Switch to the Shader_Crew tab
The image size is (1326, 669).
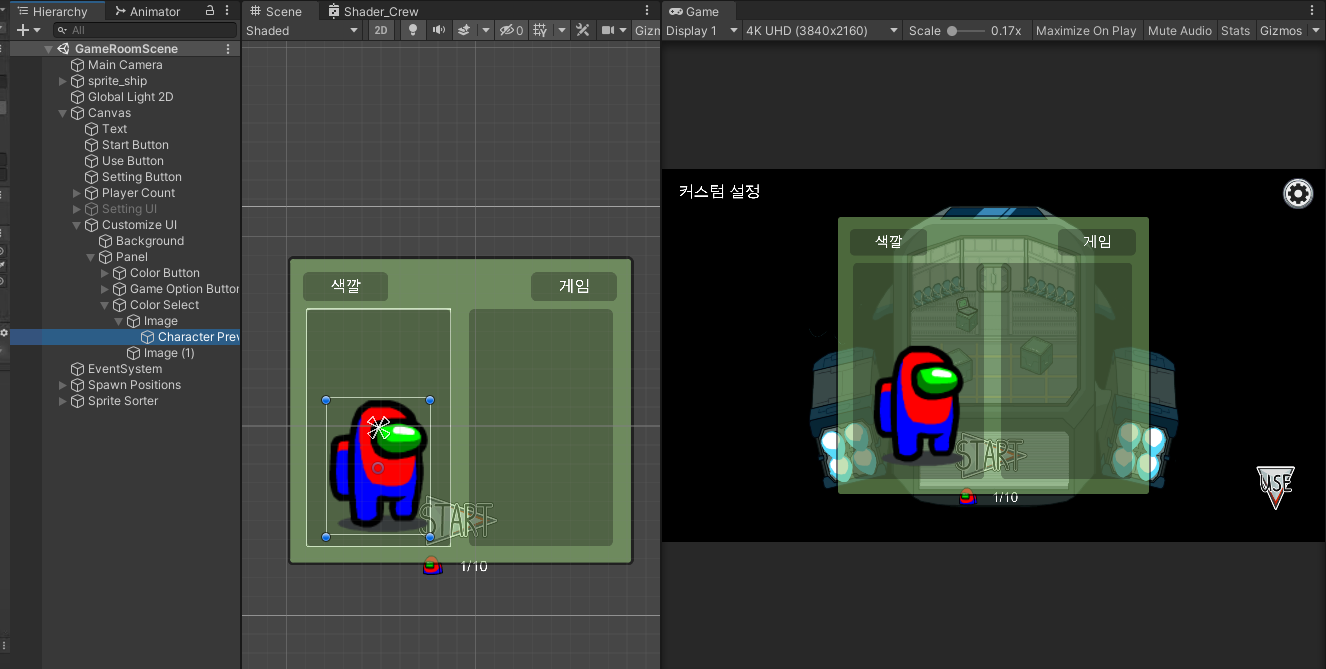[x=373, y=11]
